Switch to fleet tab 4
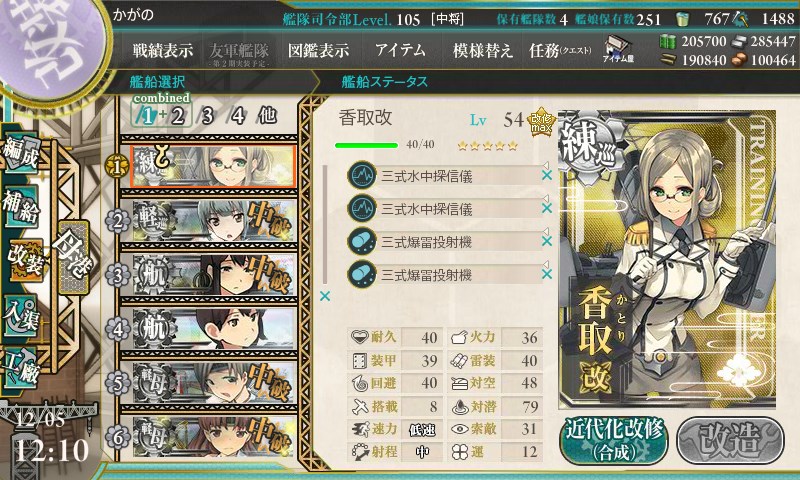This screenshot has width=800, height=480. [x=237, y=116]
